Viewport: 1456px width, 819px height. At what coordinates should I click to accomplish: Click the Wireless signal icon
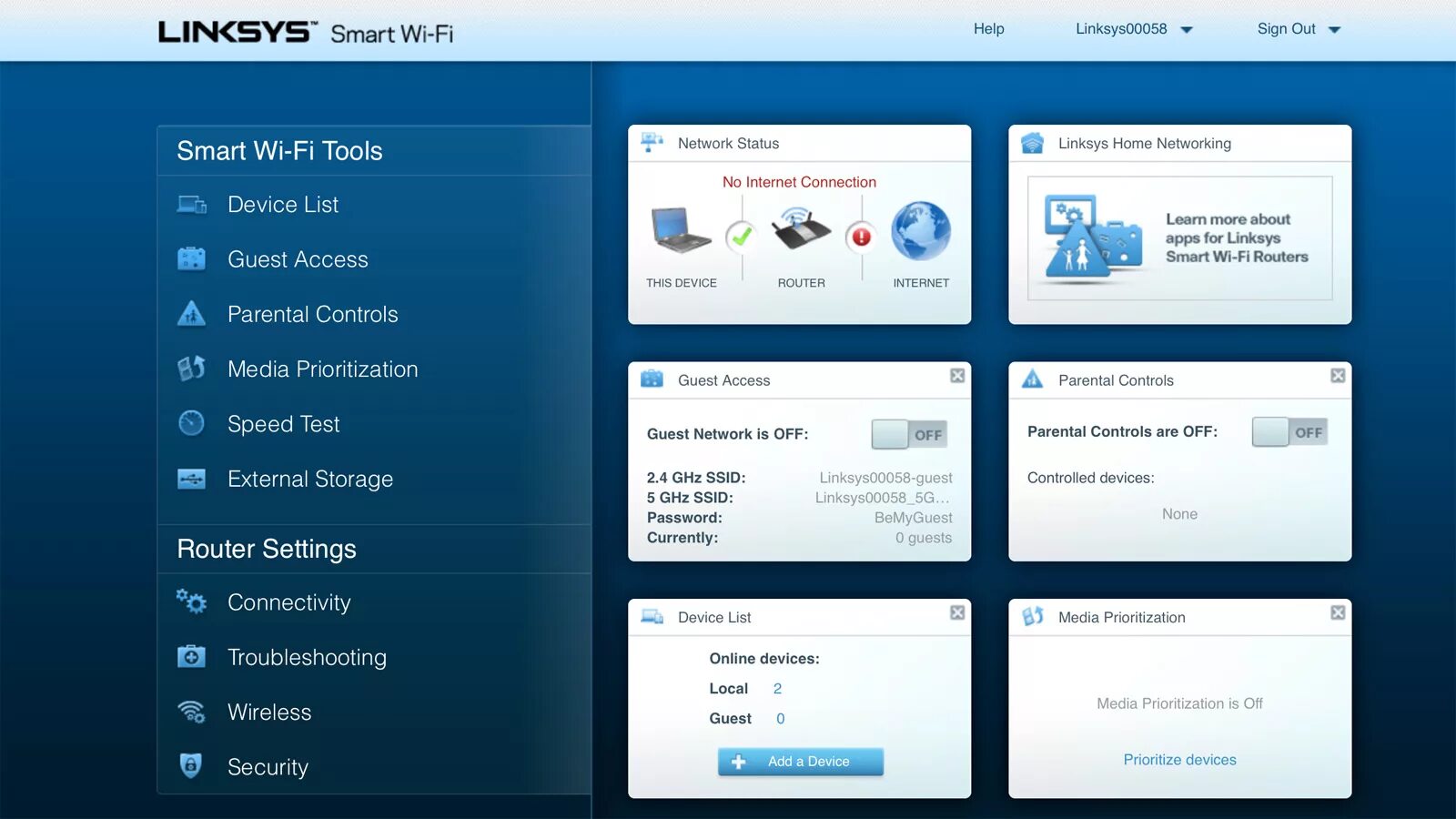[x=191, y=712]
